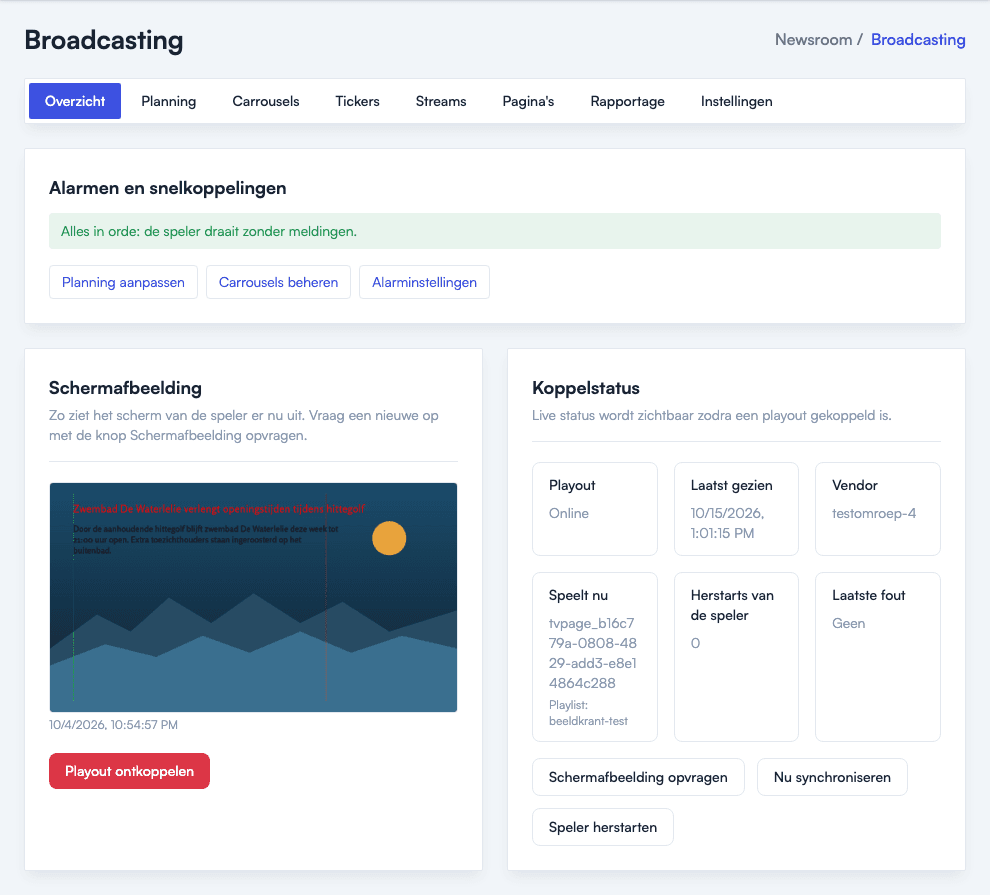Screen dimensions: 990x895
Task: Click the player screenshot preview image
Action: point(253,597)
